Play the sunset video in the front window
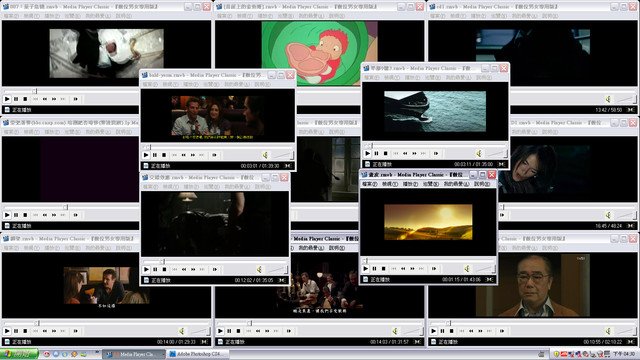 click(366, 269)
